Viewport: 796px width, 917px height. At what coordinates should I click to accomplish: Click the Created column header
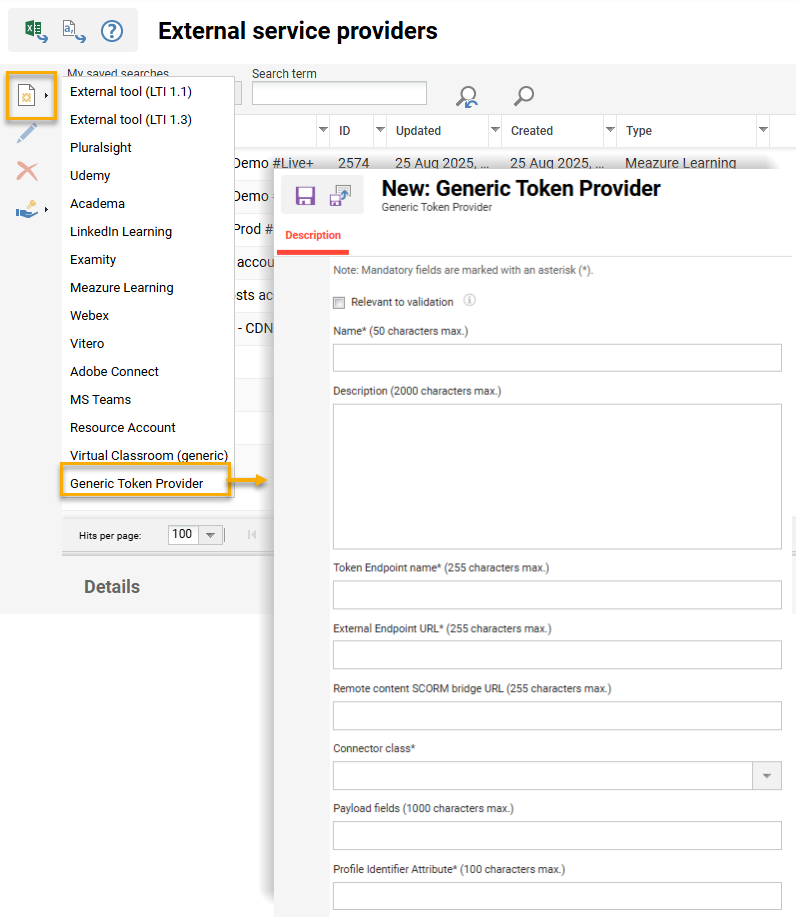532,131
